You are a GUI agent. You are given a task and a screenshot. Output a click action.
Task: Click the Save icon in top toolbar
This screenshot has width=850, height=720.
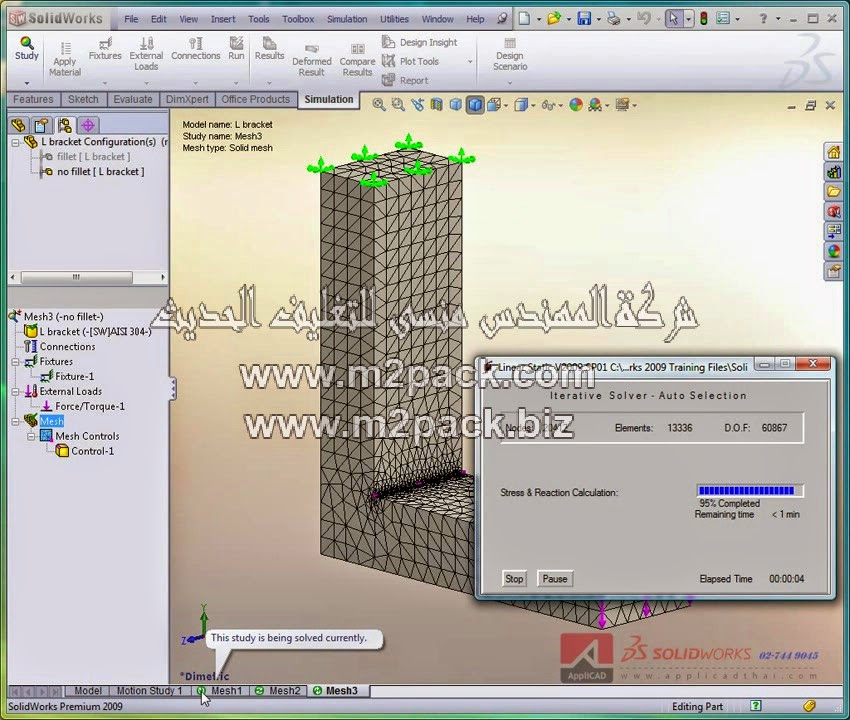tap(584, 18)
